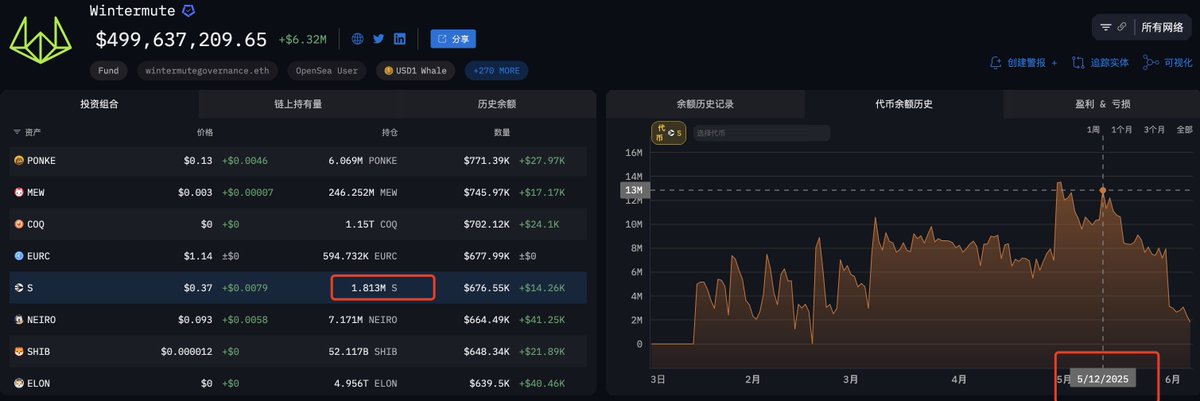The image size is (1200, 401).
Task: Click the orange data point on the chart
Action: click(x=1103, y=190)
